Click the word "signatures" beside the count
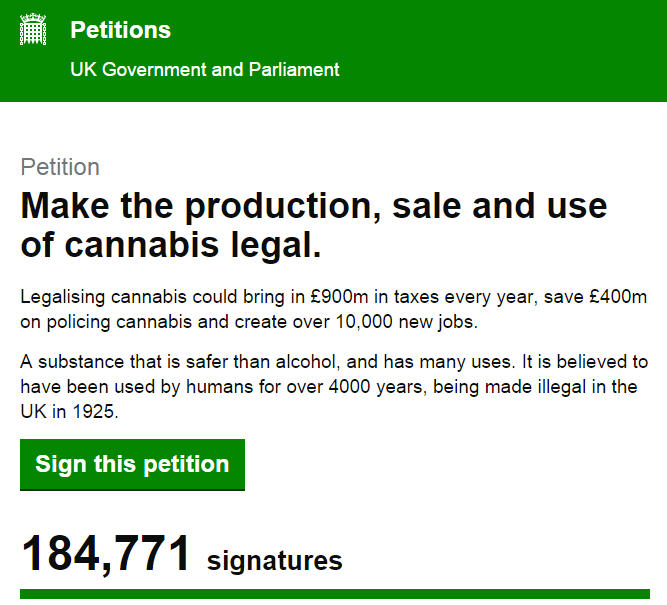This screenshot has width=667, height=605. coord(275,561)
